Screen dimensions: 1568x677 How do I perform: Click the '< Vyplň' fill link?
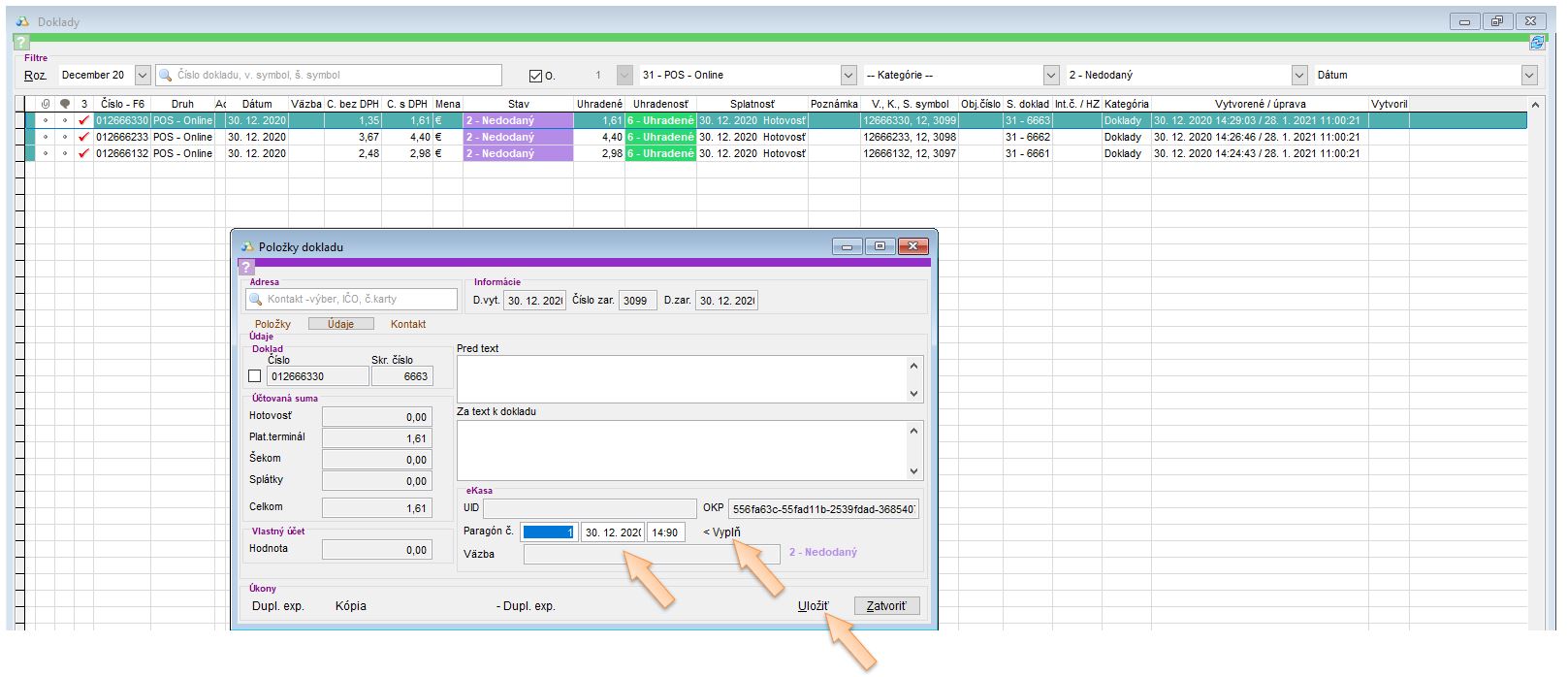tap(721, 532)
